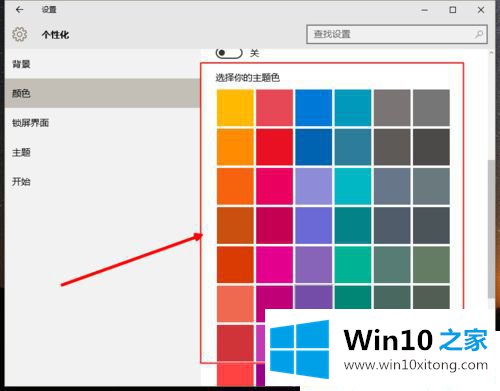Viewport: 500px width, 391px height.
Task: Toggle the 关 switch off/on
Action: (229, 53)
